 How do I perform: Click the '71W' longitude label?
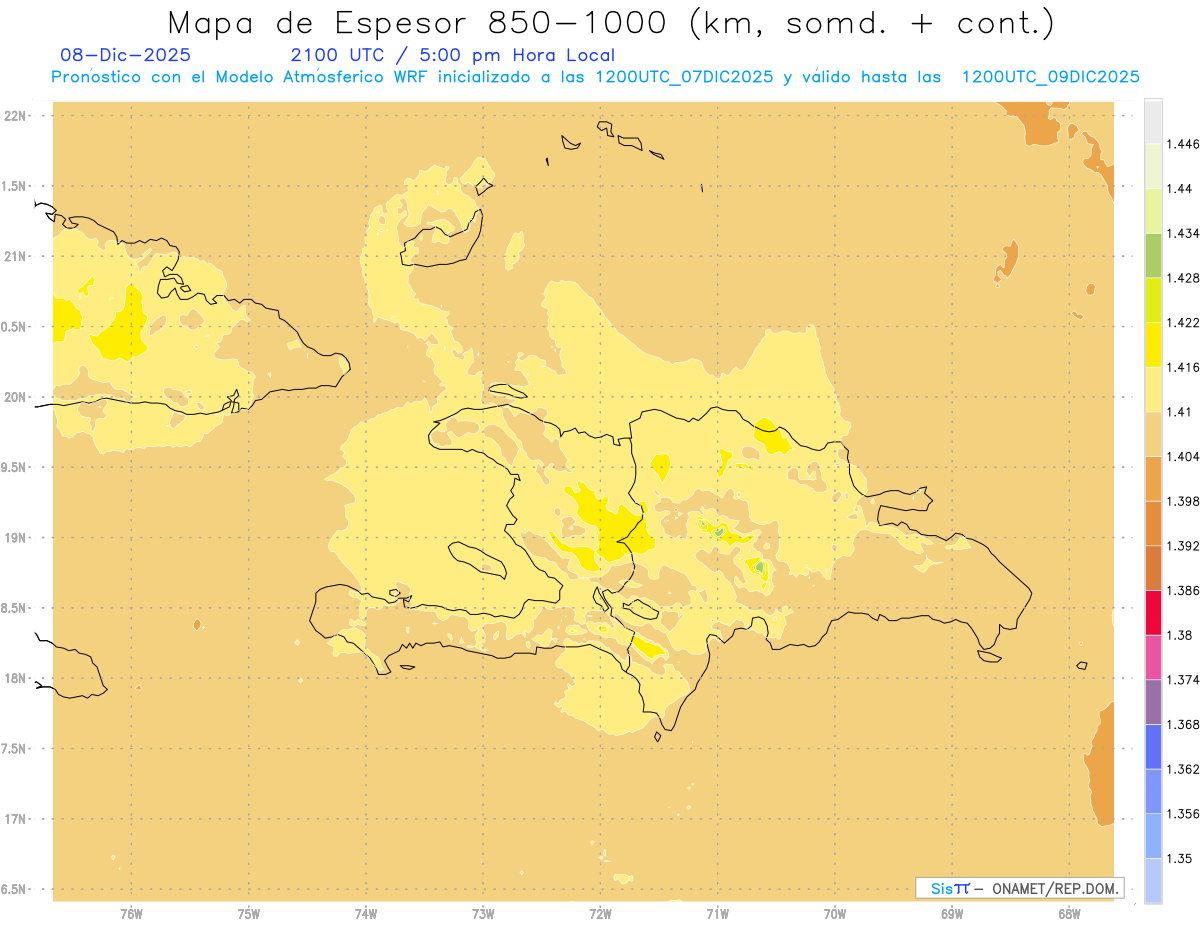tap(717, 914)
